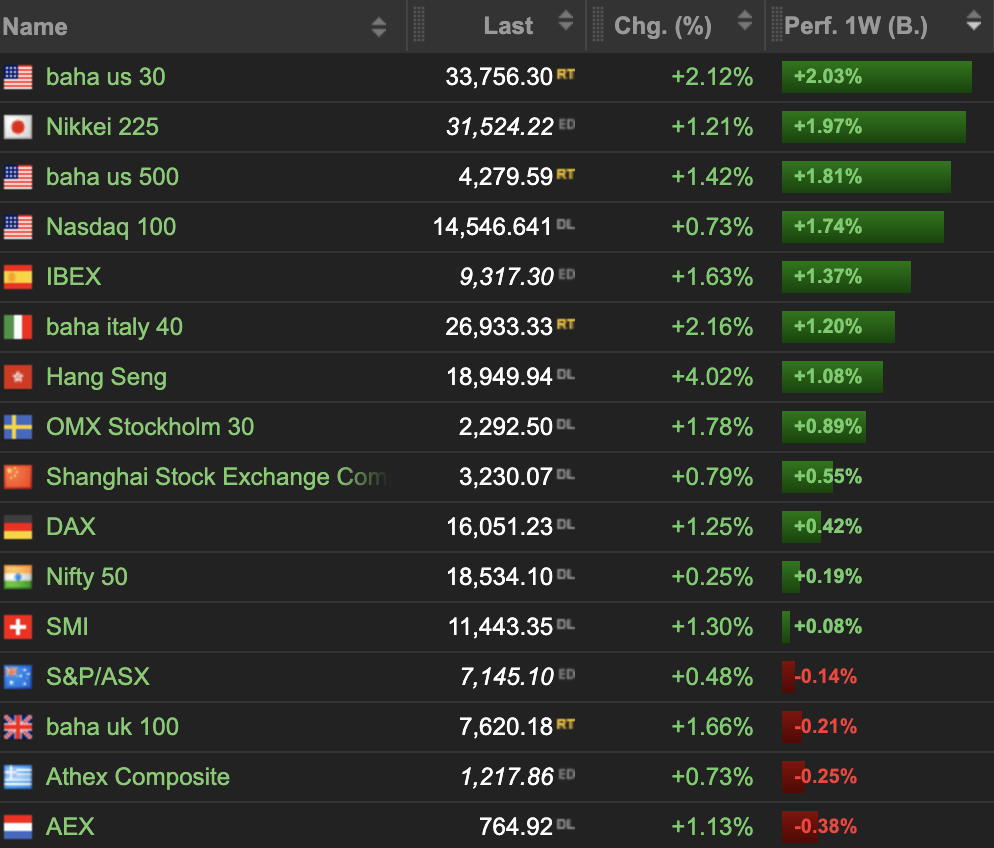The width and height of the screenshot is (994, 848).
Task: Click the +1.13% change value
Action: point(713,828)
